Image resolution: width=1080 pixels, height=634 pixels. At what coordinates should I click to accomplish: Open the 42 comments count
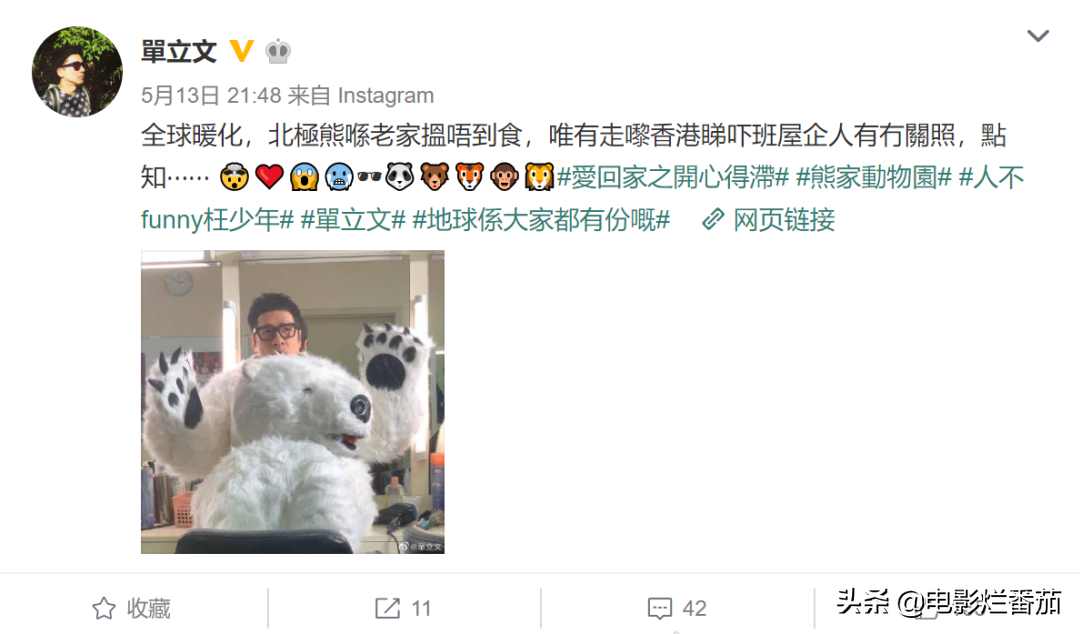(x=694, y=609)
